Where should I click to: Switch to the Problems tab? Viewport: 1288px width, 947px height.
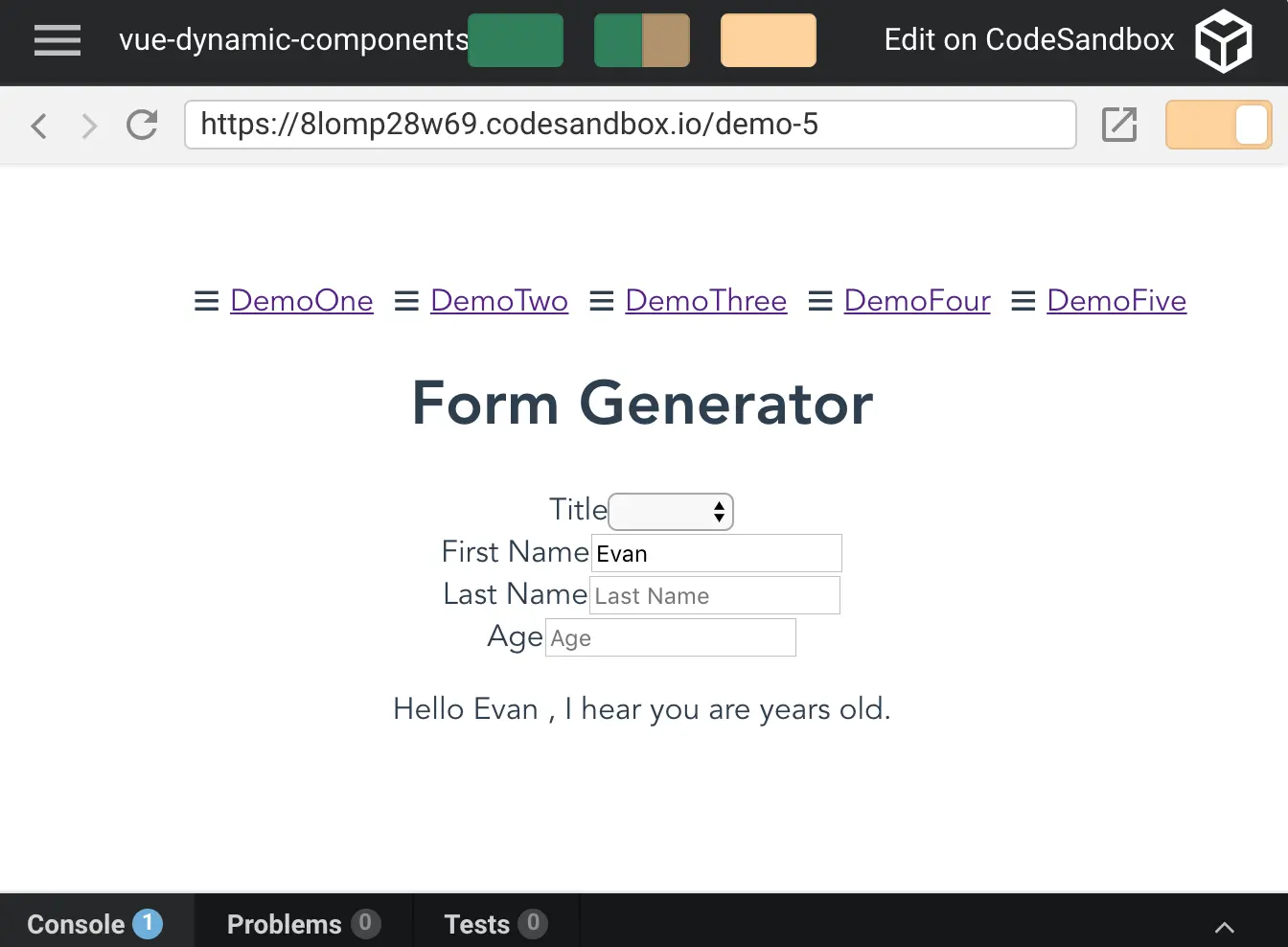(304, 923)
